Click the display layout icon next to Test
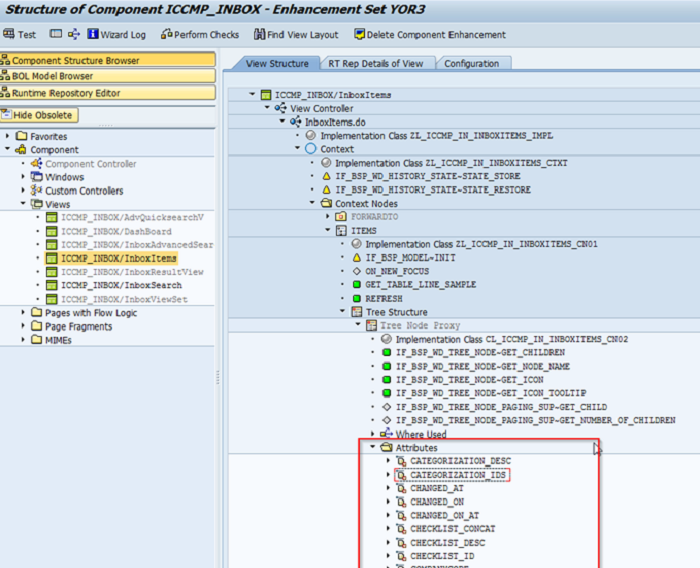Viewport: 700px width, 568px height. coord(56,34)
